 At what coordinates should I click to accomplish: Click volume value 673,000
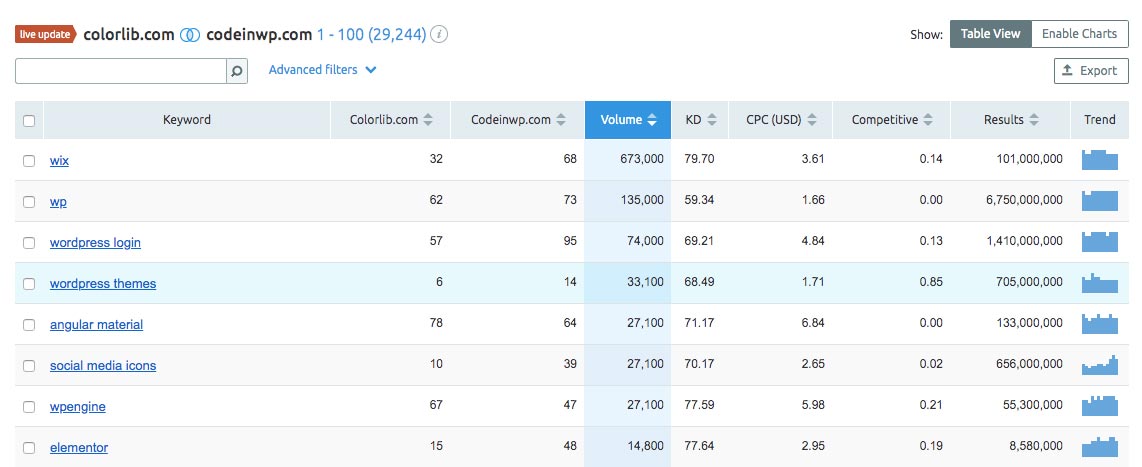(x=642, y=159)
